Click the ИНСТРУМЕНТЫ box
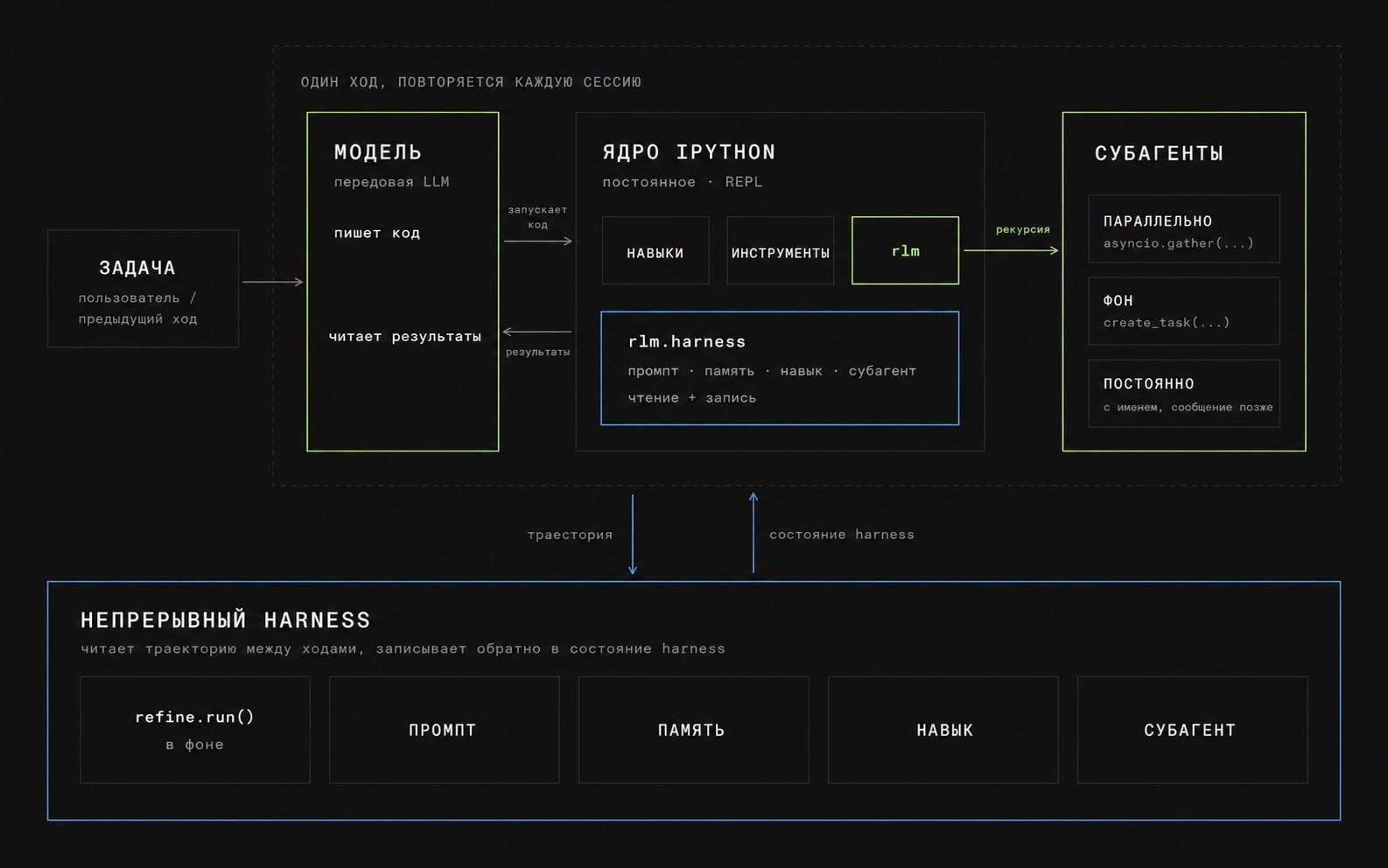This screenshot has height=868, width=1388. click(x=781, y=251)
